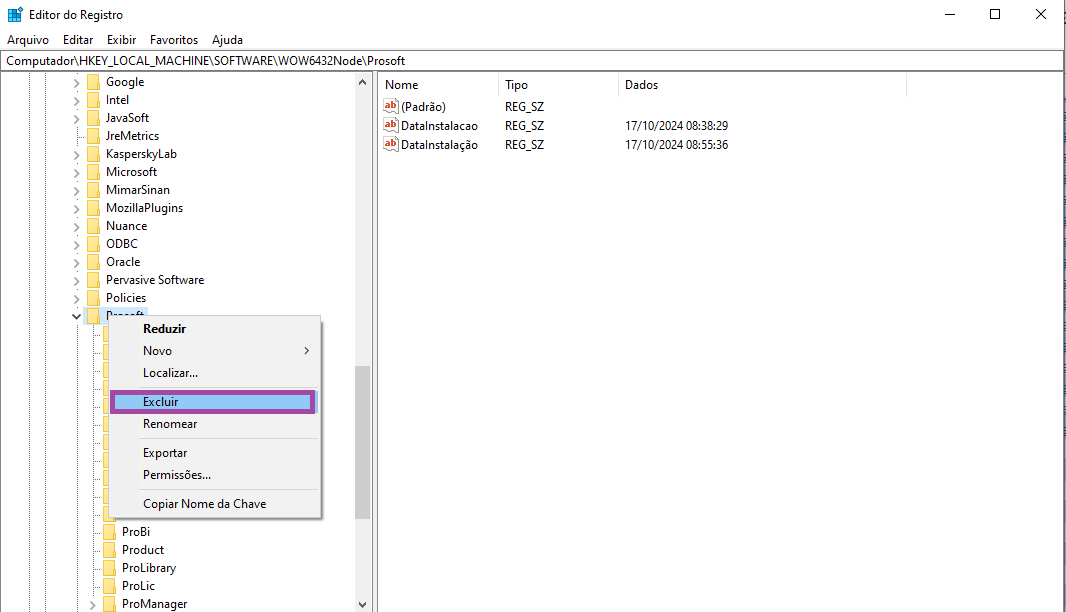Click the tree vertical scrollbar thumb
Image resolution: width=1066 pixels, height=612 pixels.
pyautogui.click(x=362, y=443)
